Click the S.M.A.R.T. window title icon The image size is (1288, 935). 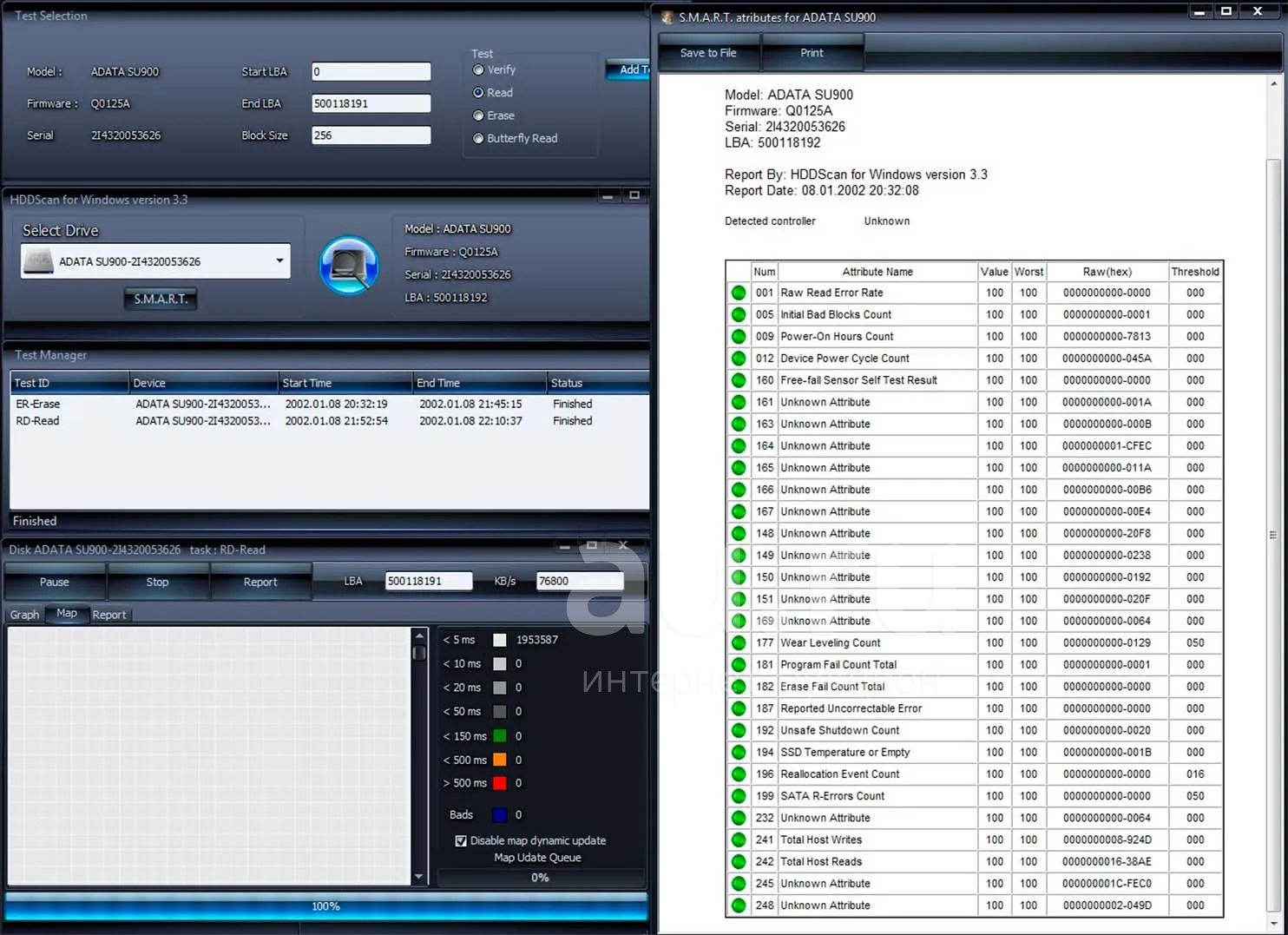667,16
